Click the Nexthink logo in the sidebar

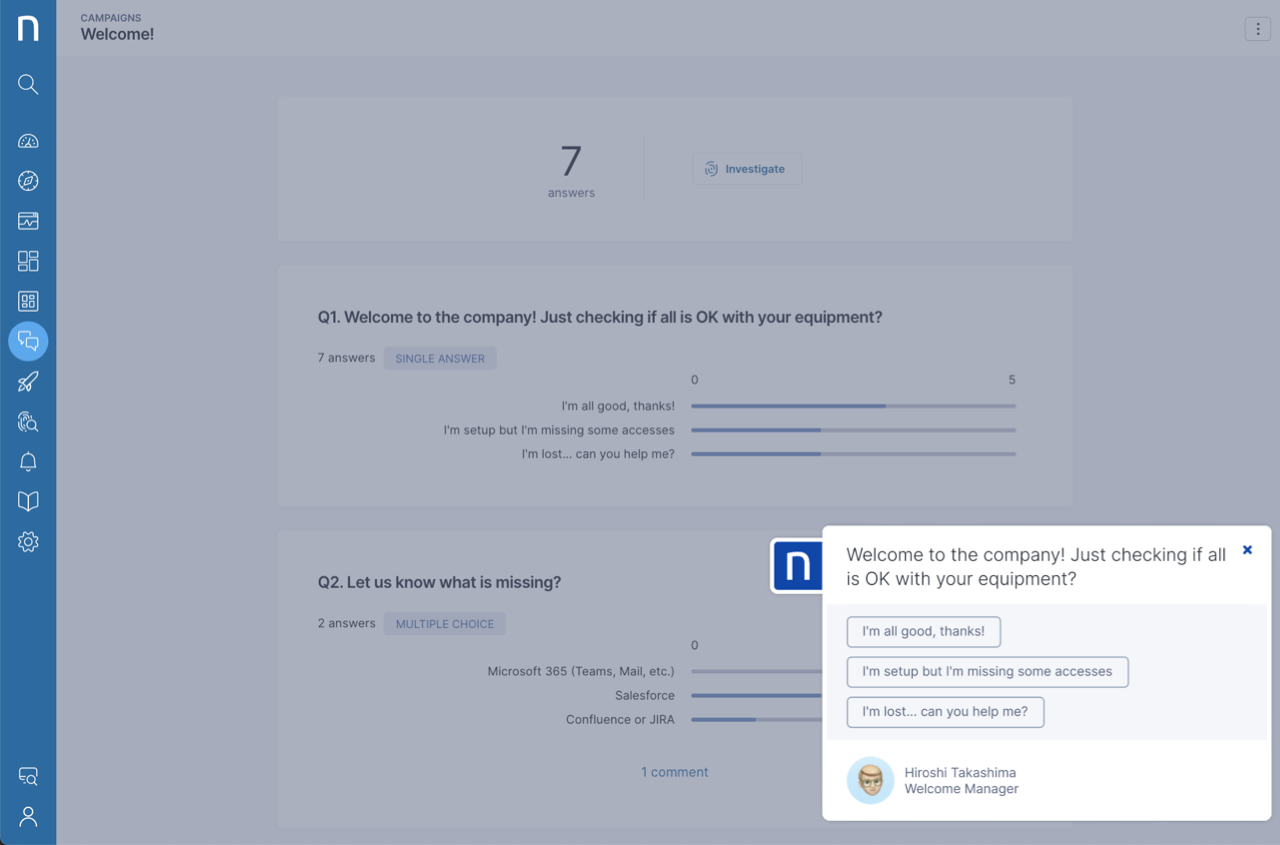[x=28, y=28]
